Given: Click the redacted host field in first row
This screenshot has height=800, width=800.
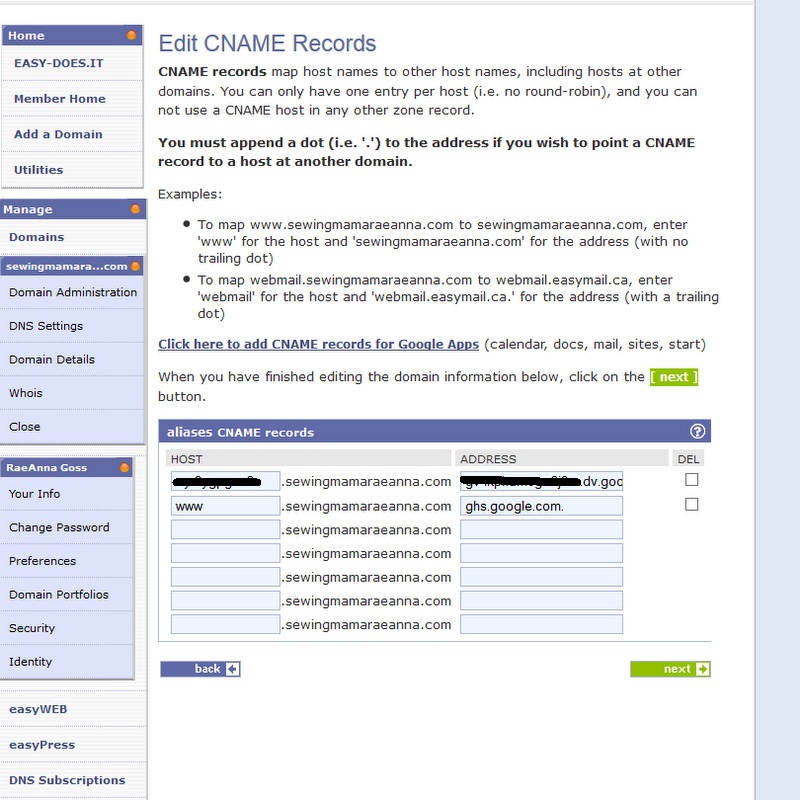Looking at the screenshot, I should pyautogui.click(x=226, y=481).
